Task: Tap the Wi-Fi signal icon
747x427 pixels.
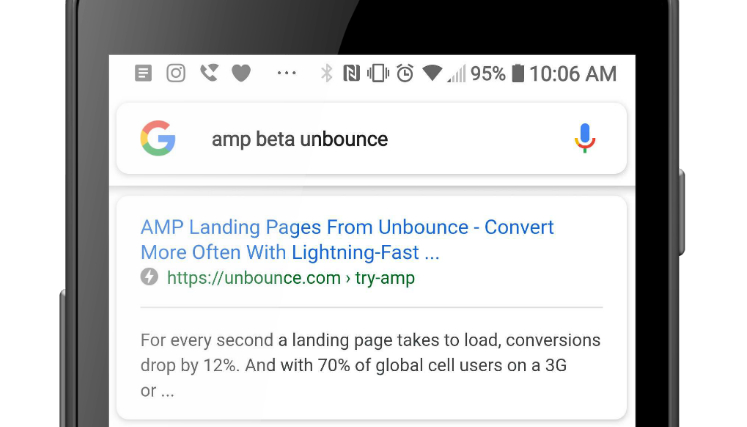Action: [432, 73]
